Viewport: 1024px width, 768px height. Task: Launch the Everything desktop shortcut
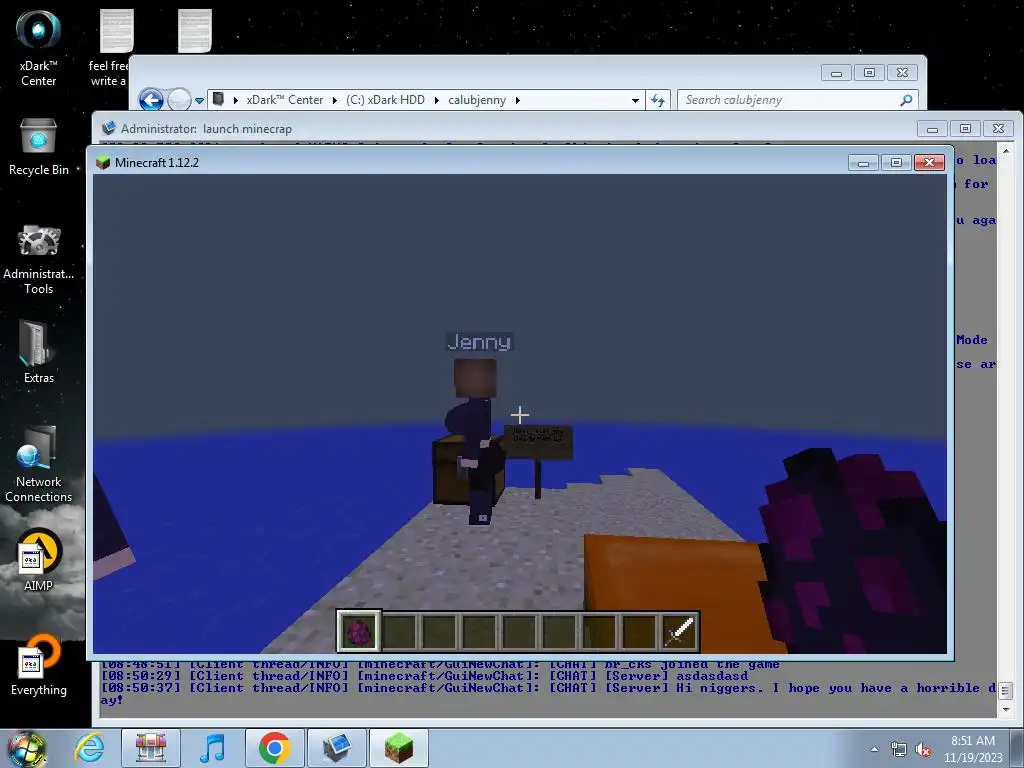[39, 665]
